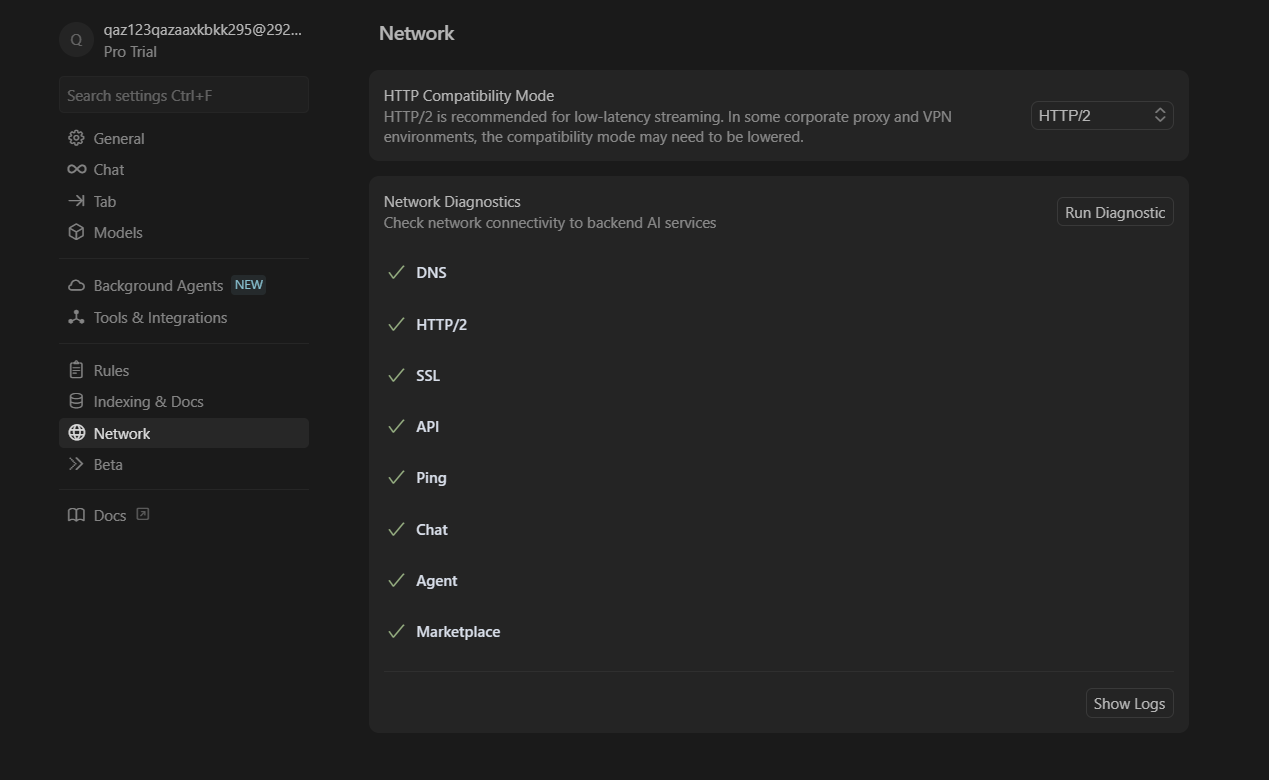Click the account avatar circle
The image size is (1269, 780).
click(x=76, y=40)
